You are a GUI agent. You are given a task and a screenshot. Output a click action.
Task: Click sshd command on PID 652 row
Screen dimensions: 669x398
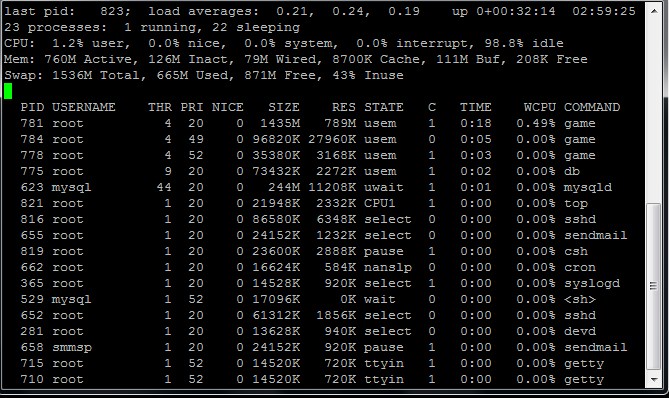580,315
